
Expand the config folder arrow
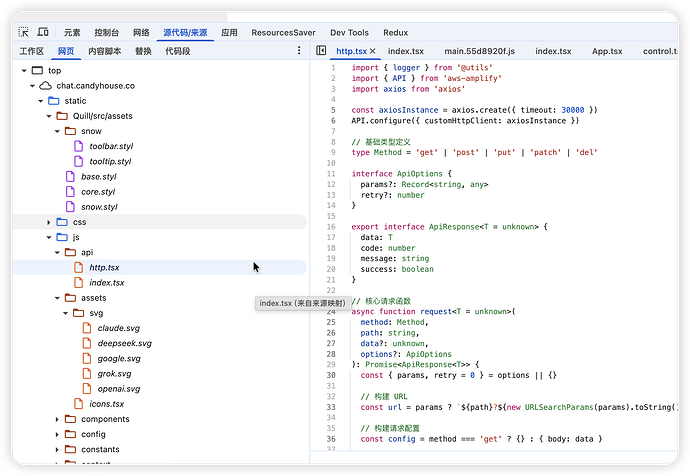tap(57, 435)
